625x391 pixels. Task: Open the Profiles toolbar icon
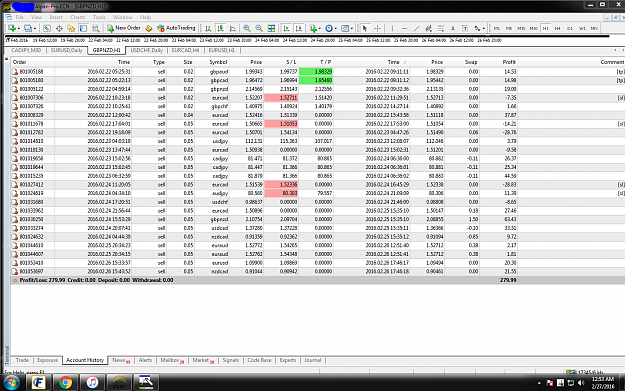(28, 28)
